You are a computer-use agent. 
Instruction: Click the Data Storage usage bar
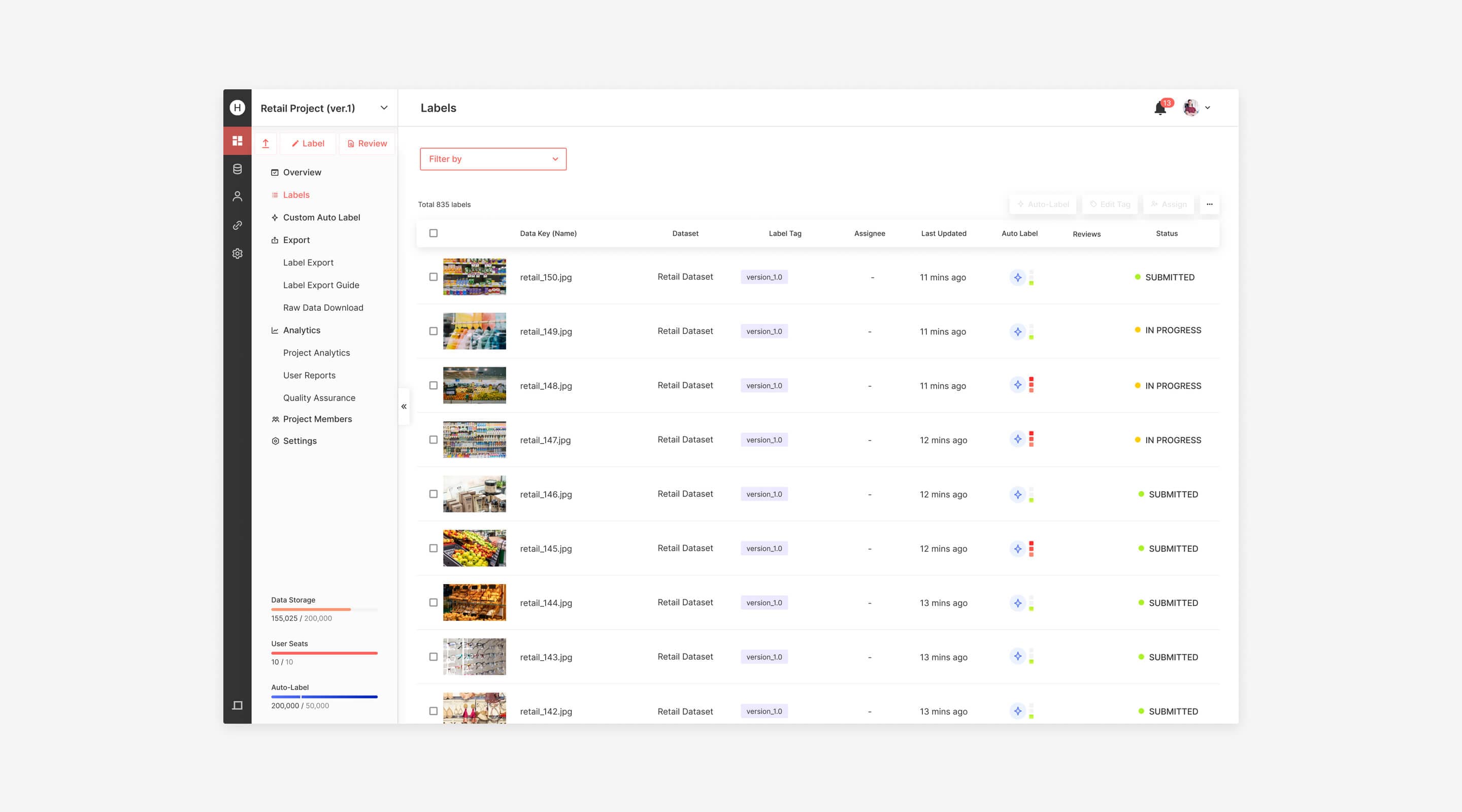pyautogui.click(x=324, y=610)
